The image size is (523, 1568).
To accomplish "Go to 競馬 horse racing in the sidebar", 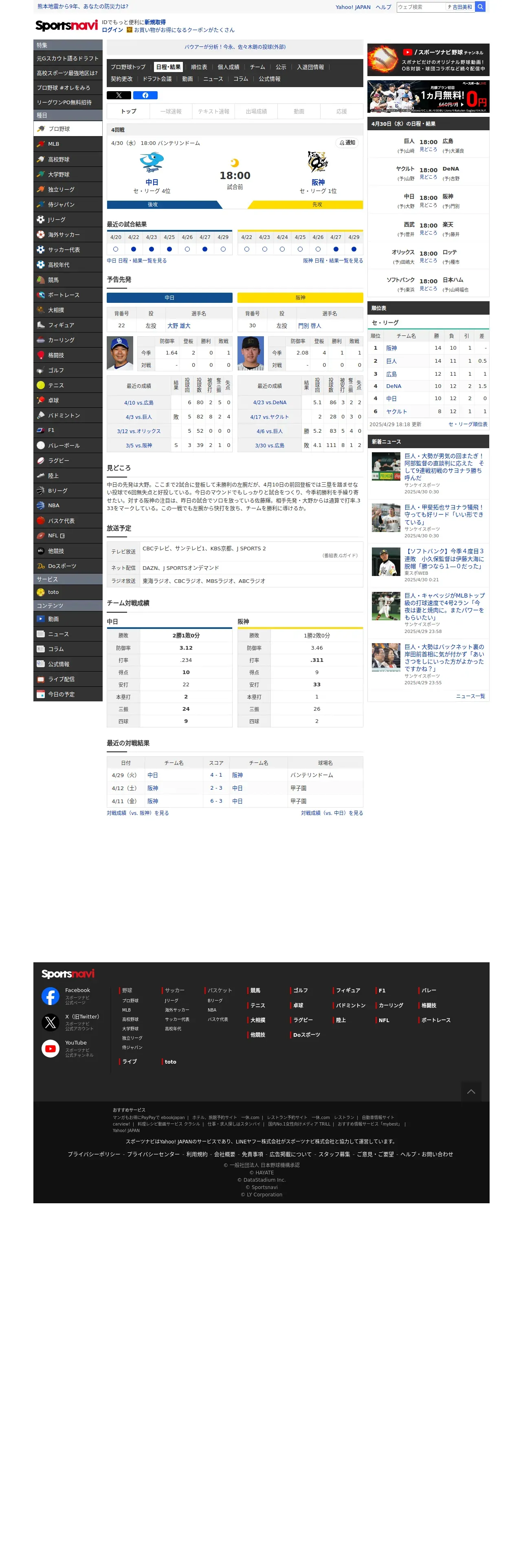I will pos(41,280).
